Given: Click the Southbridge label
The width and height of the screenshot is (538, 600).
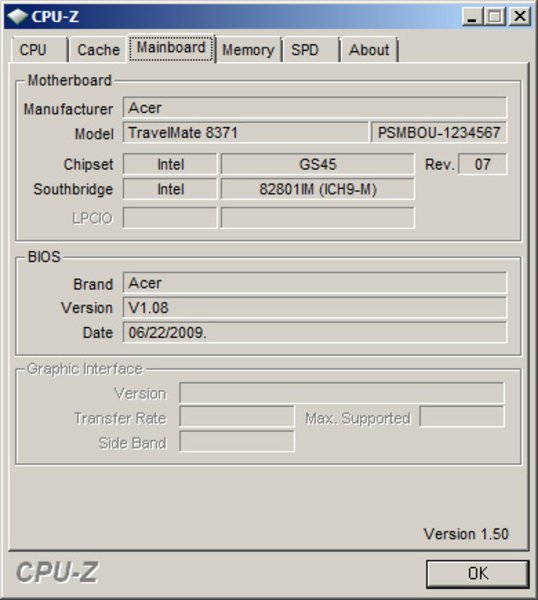Looking at the screenshot, I should pyautogui.click(x=73, y=189).
